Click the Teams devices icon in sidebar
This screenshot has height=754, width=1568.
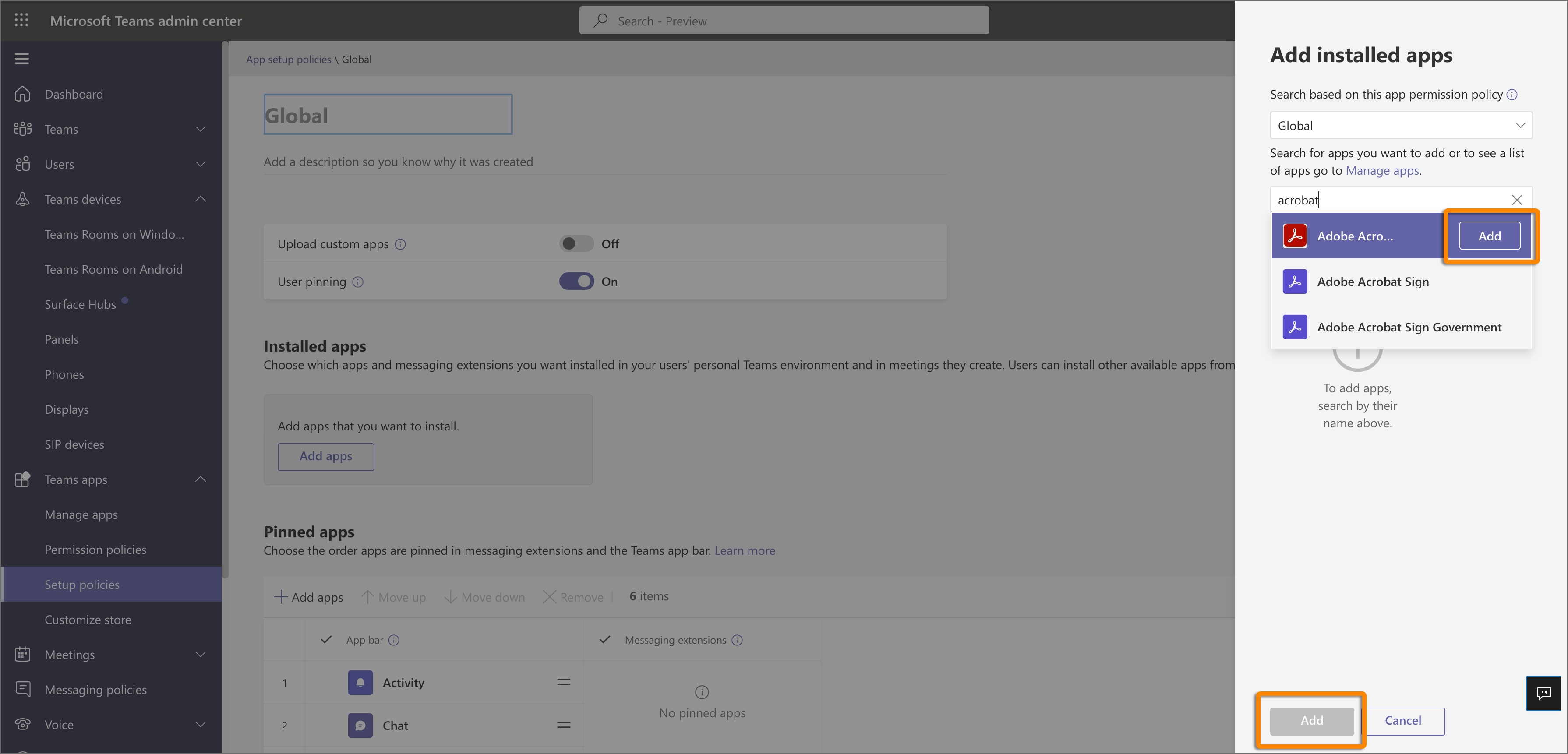[x=22, y=199]
